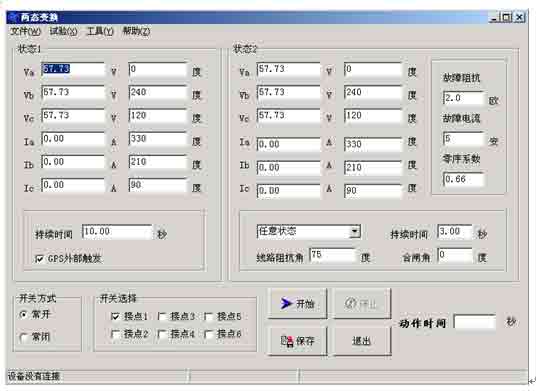Click the app icon in title bar
The width and height of the screenshot is (543, 391).
tap(13, 17)
